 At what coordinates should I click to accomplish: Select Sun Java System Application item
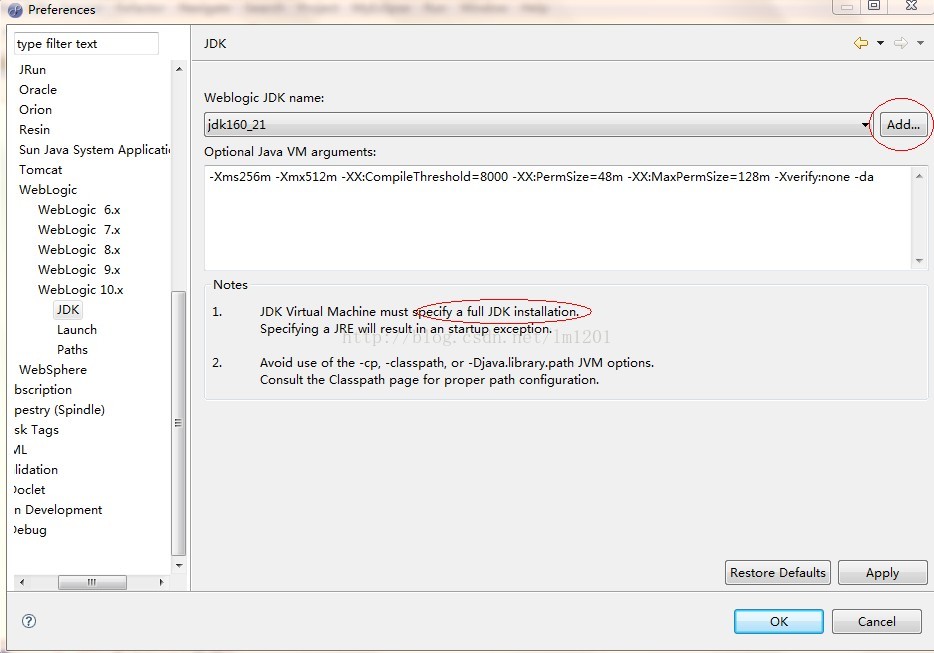(x=94, y=150)
